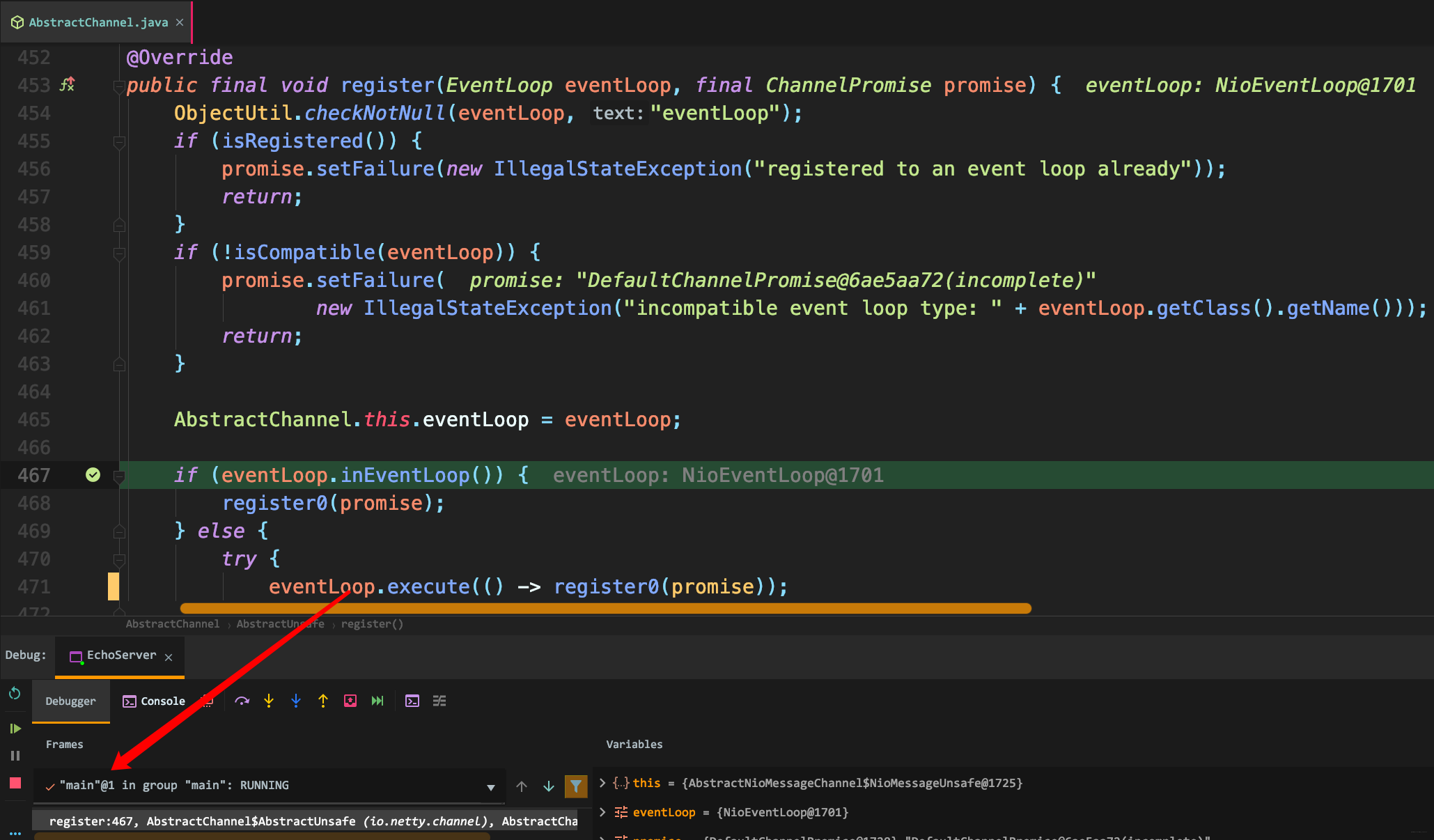Click the Step Over debug icon
Viewport: 1434px width, 840px height.
click(x=242, y=701)
